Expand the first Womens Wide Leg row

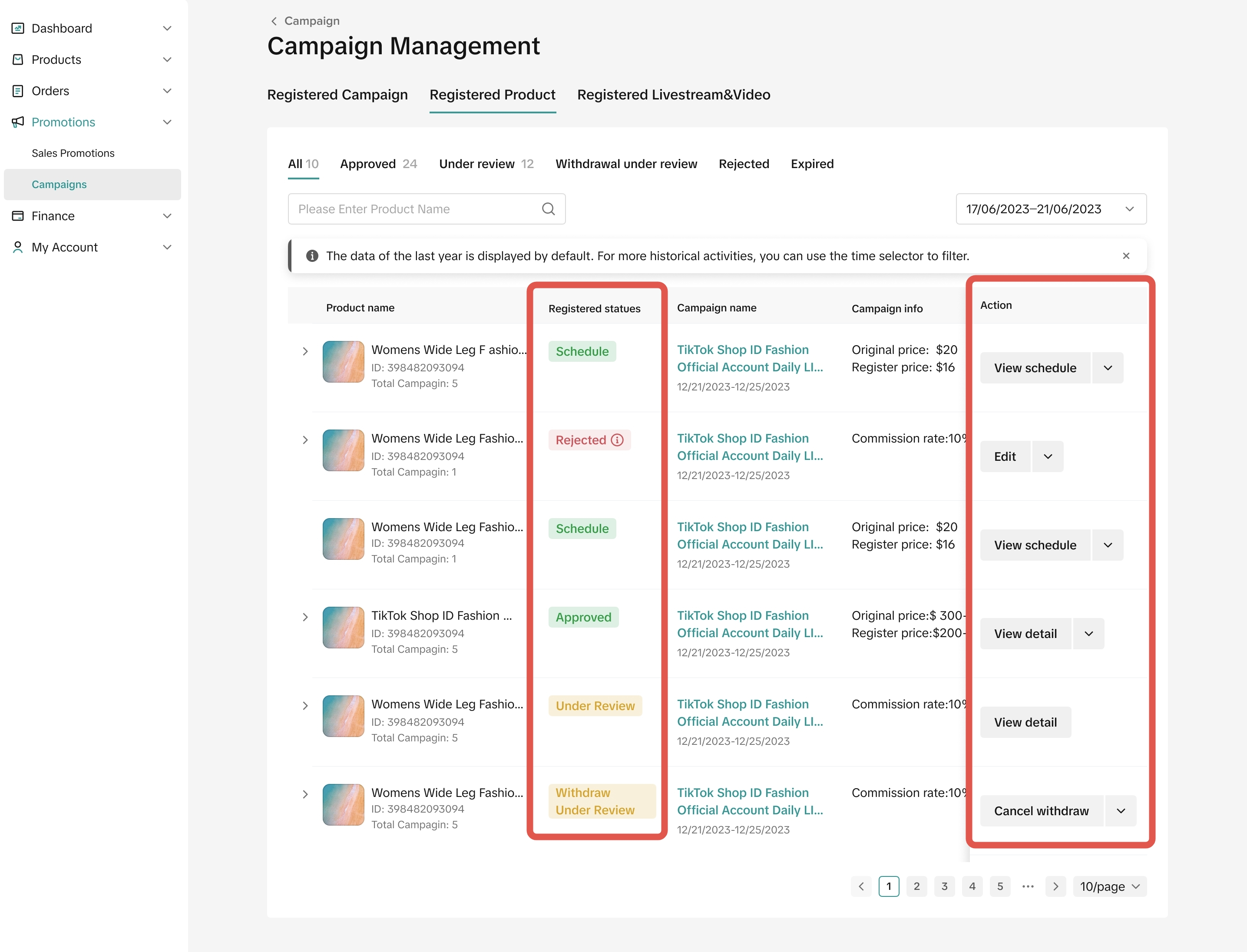[x=305, y=351]
